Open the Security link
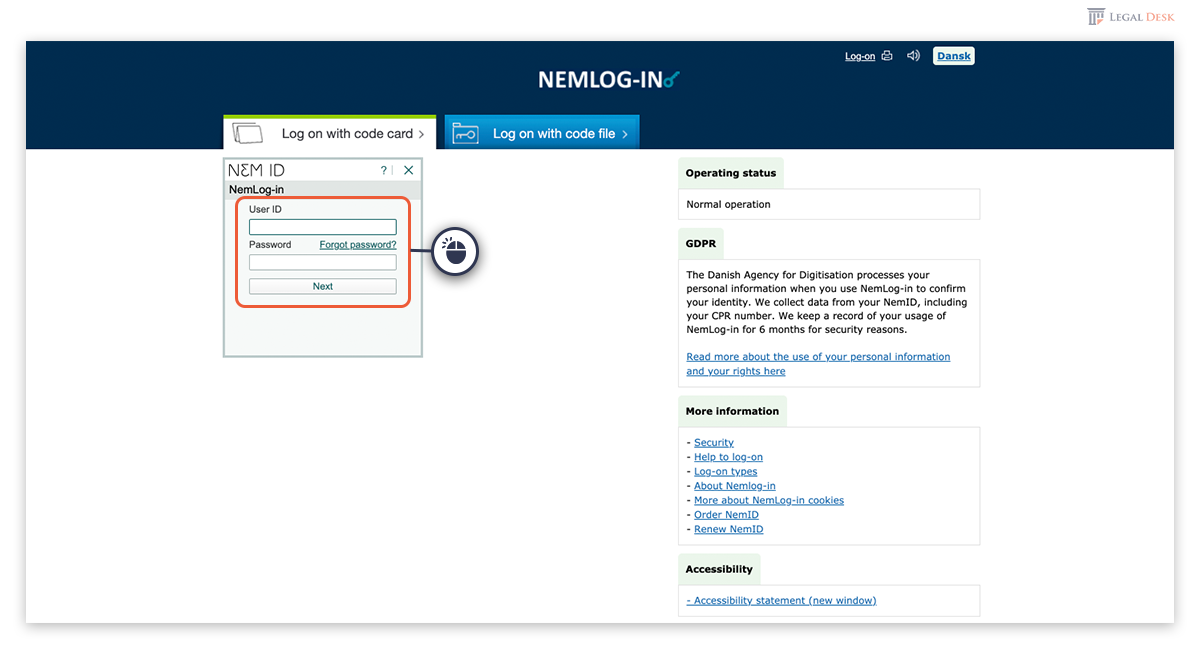 (x=714, y=443)
